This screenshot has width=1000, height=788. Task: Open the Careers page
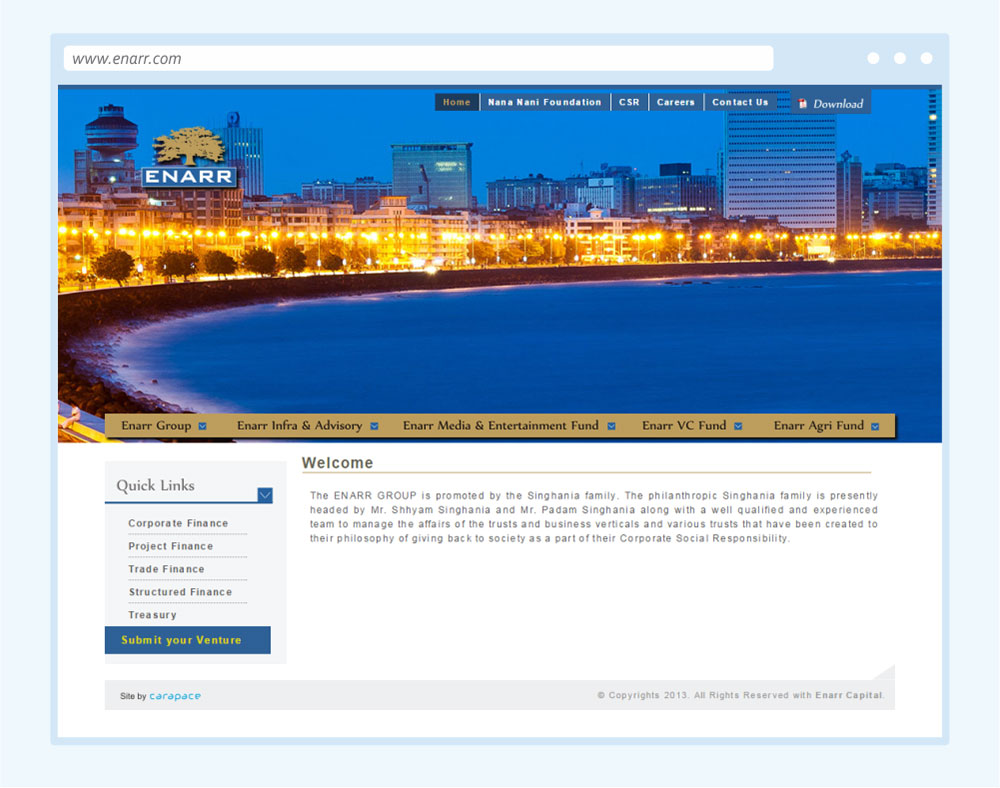pos(675,102)
